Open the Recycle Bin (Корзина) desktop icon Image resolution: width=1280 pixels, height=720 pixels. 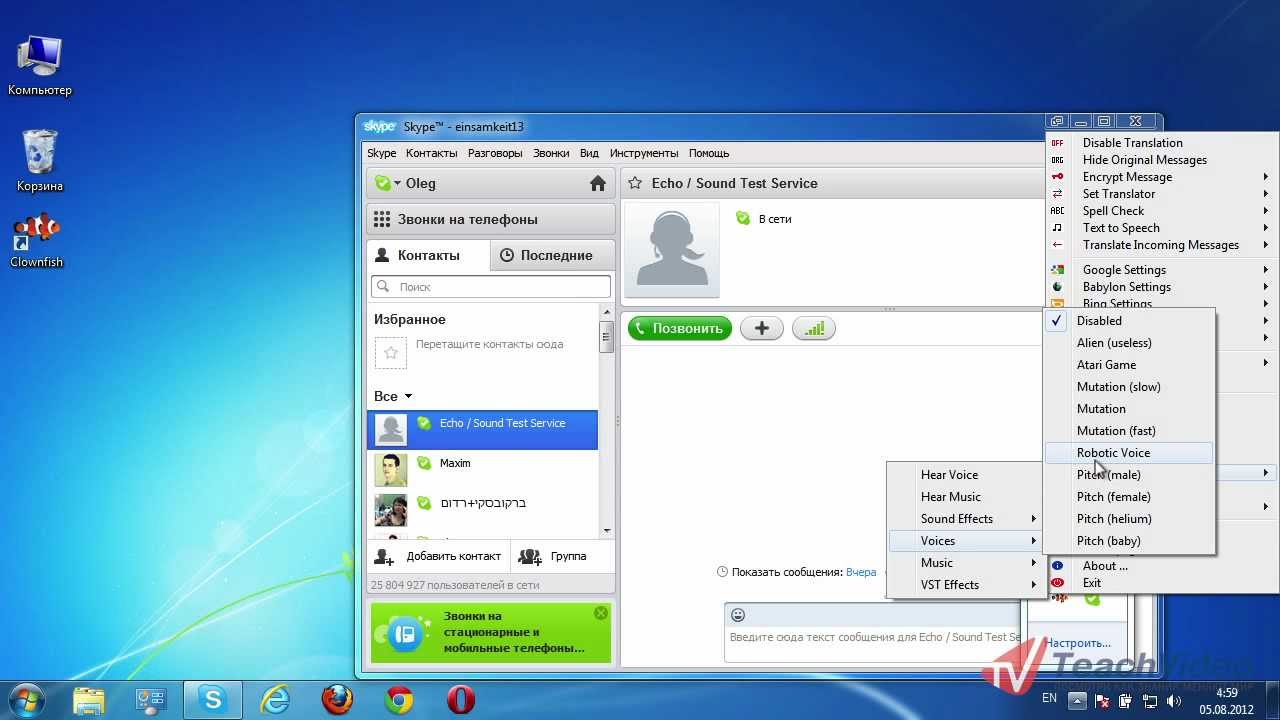pos(39,160)
